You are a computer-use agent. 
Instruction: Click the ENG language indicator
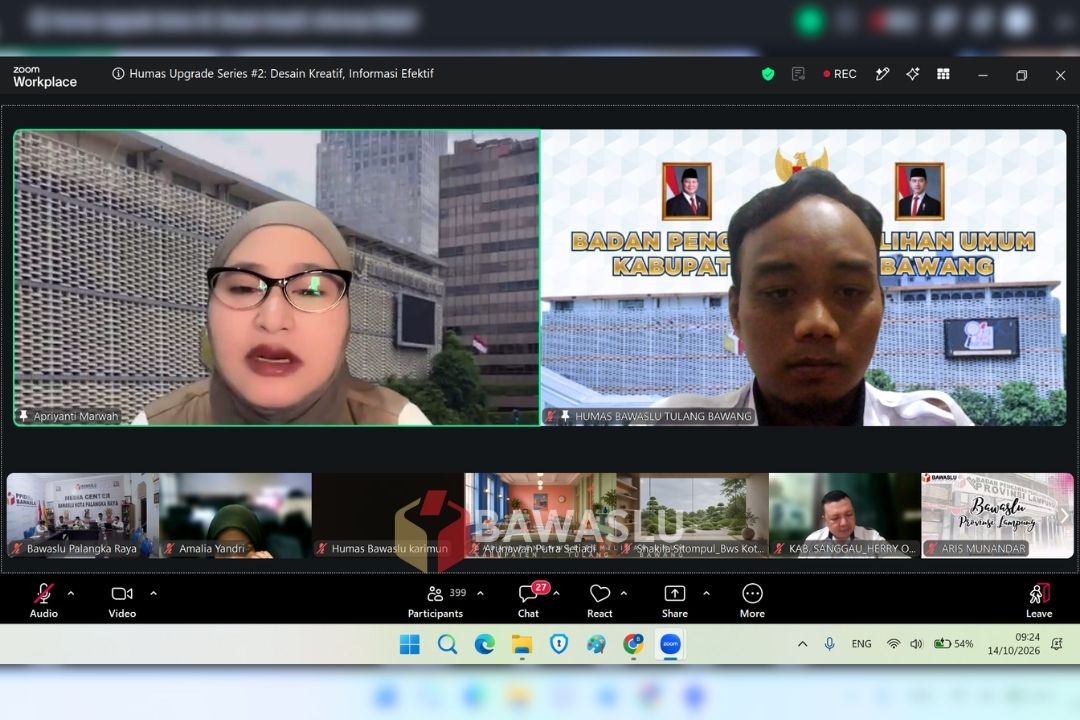coord(861,644)
